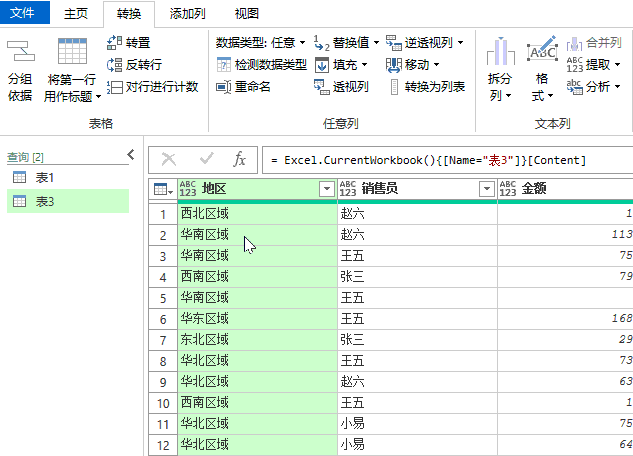Click cell 华东区域 in row 6
The width and height of the screenshot is (633, 456).
tap(257, 319)
